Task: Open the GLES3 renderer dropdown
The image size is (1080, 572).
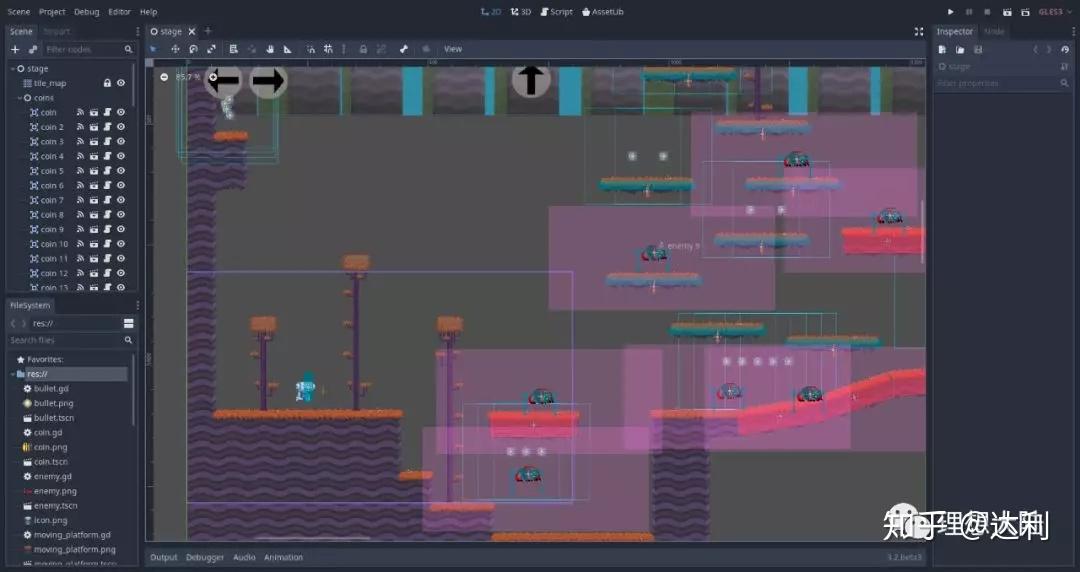Action: [1051, 12]
